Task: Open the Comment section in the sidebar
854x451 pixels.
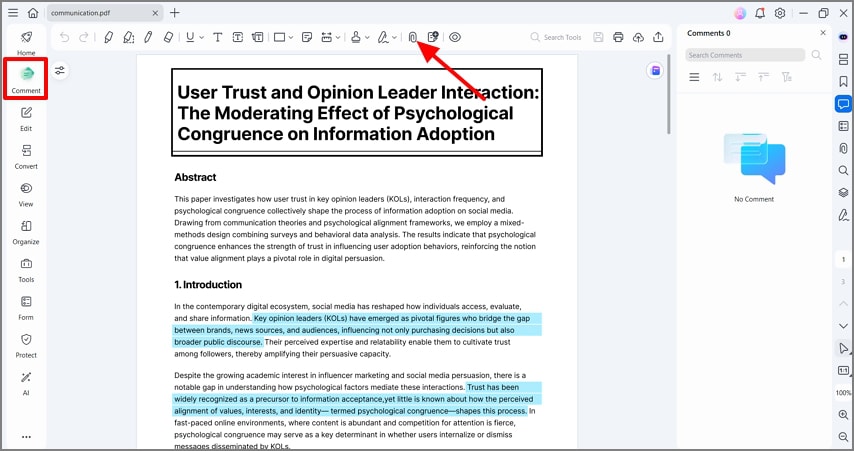Action: (x=26, y=79)
